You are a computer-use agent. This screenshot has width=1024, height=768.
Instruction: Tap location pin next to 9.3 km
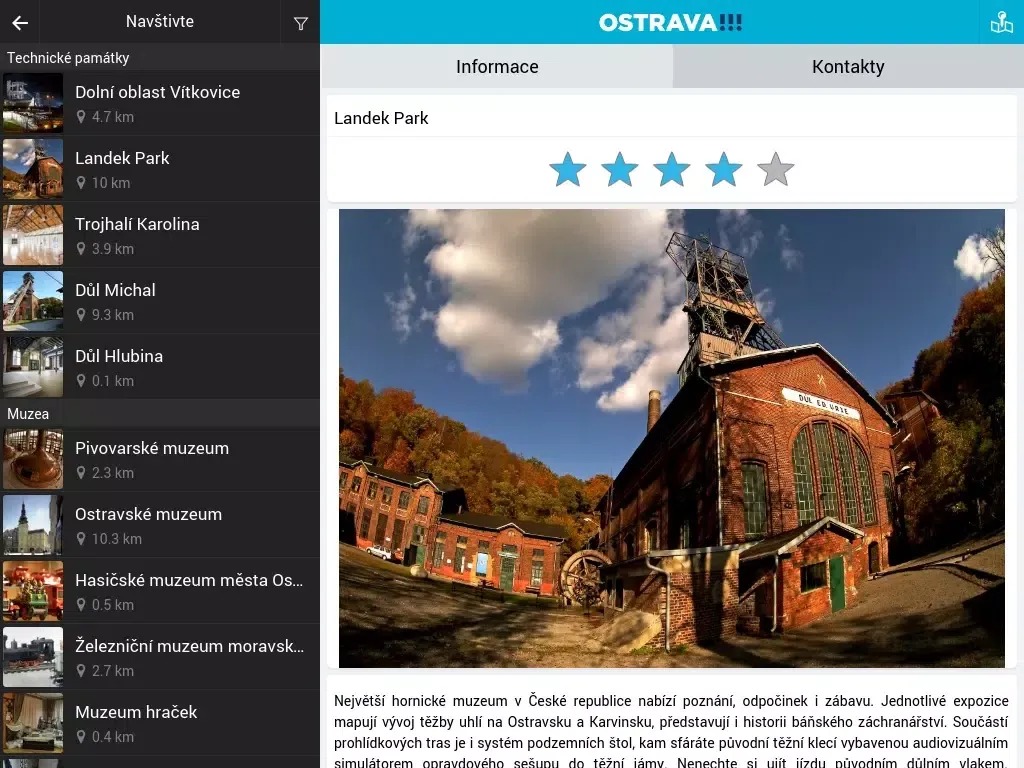coord(81,315)
